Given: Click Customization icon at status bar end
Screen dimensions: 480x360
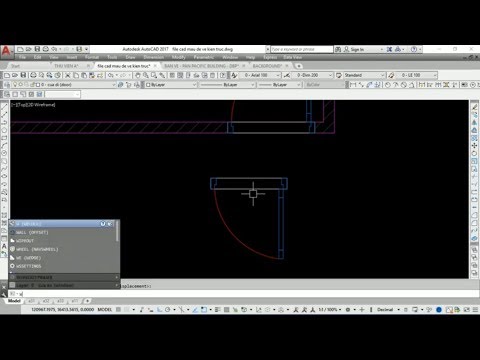Looking at the screenshot, I should click(475, 310).
